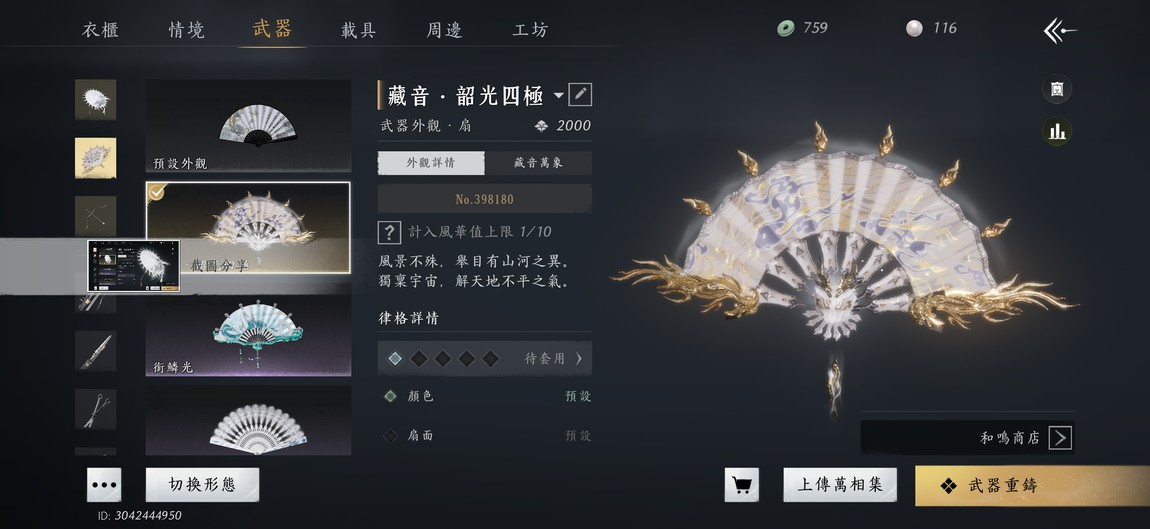Image resolution: width=1150 pixels, height=529 pixels.
Task: Click the question mark help icon
Action: (389, 233)
